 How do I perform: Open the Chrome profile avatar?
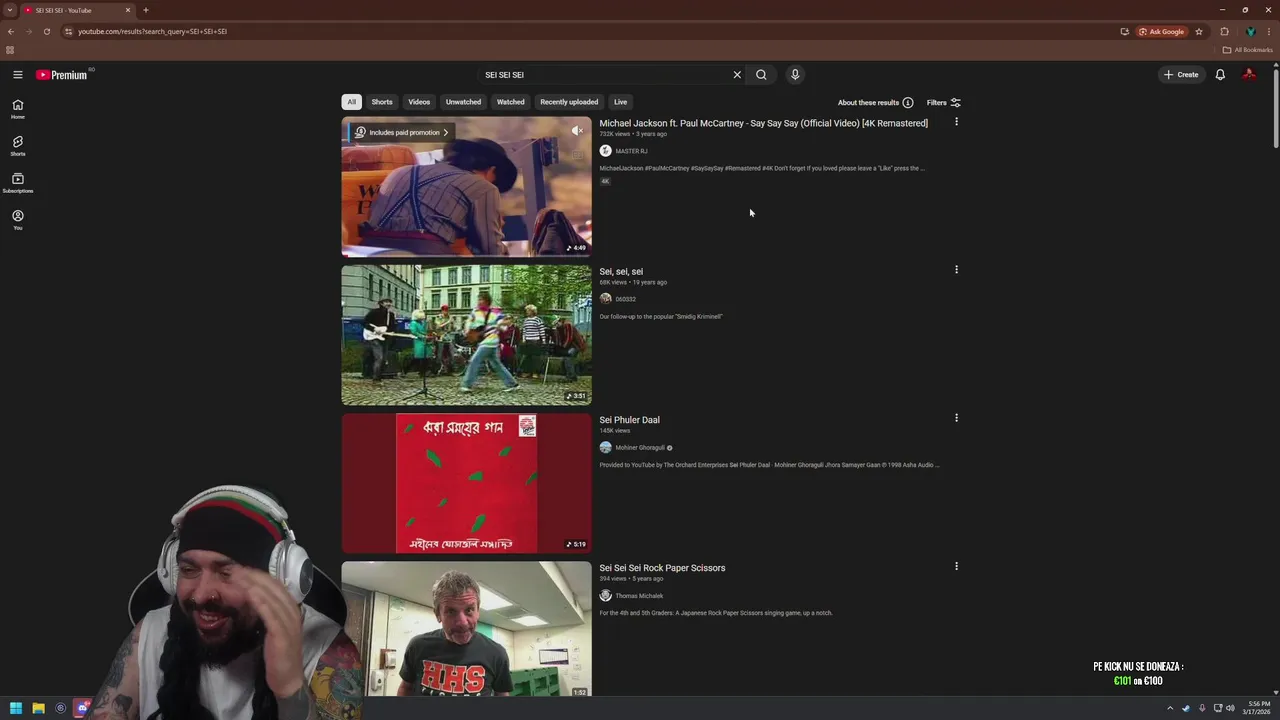pos(1250,31)
